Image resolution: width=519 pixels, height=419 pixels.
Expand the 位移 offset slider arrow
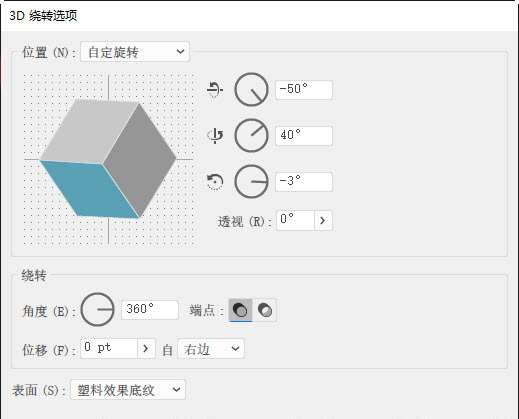[x=146, y=349]
